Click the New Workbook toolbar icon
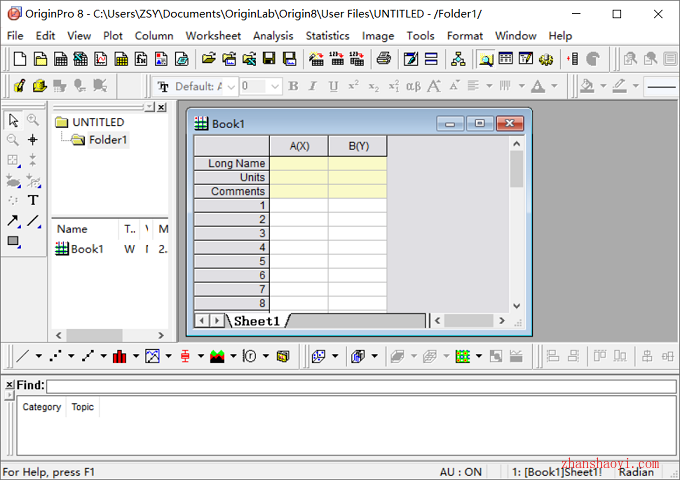The image size is (680, 480). pos(60,59)
